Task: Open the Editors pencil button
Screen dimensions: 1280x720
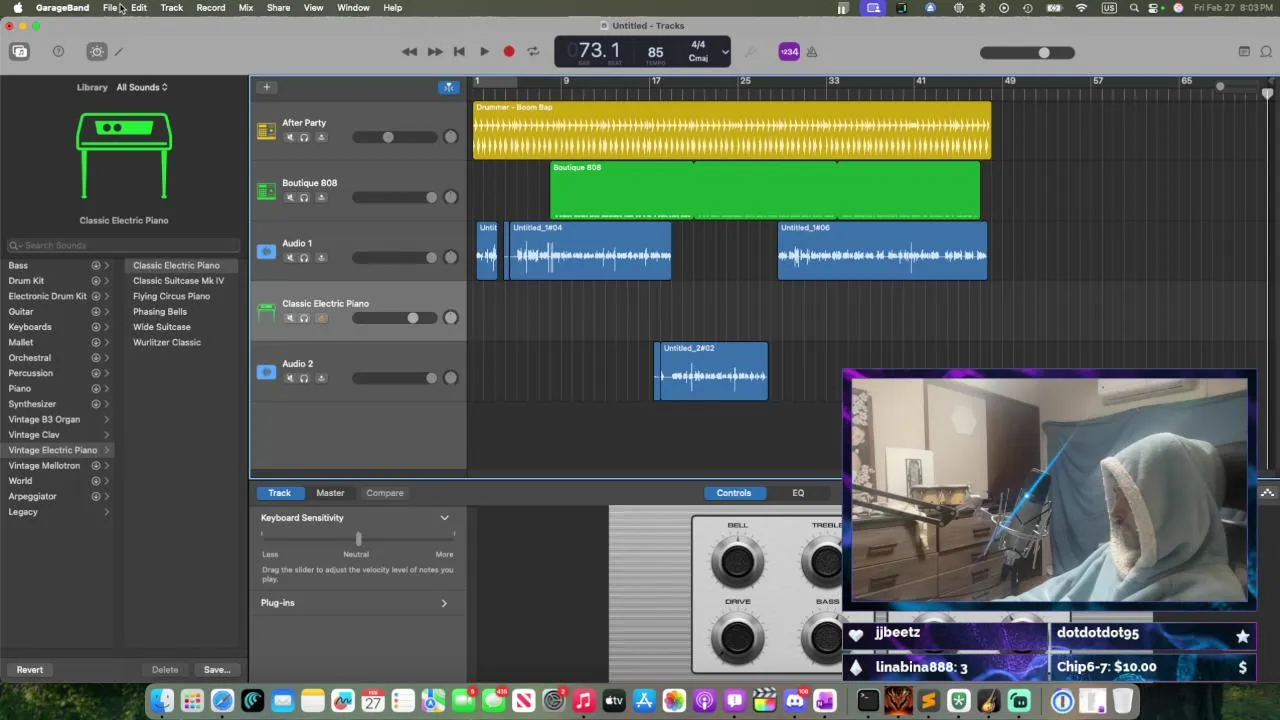Action: click(119, 52)
